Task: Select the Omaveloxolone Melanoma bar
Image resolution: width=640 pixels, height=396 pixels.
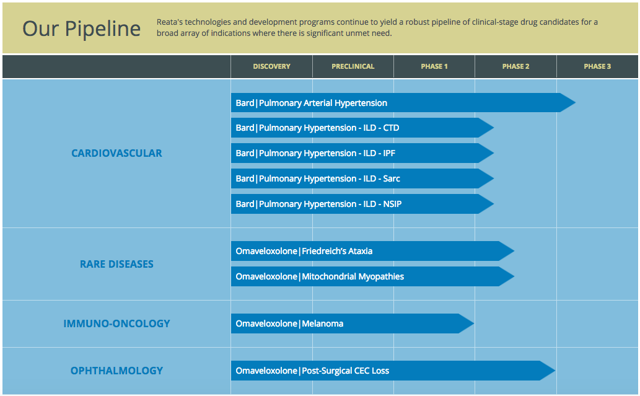Action: click(x=353, y=324)
